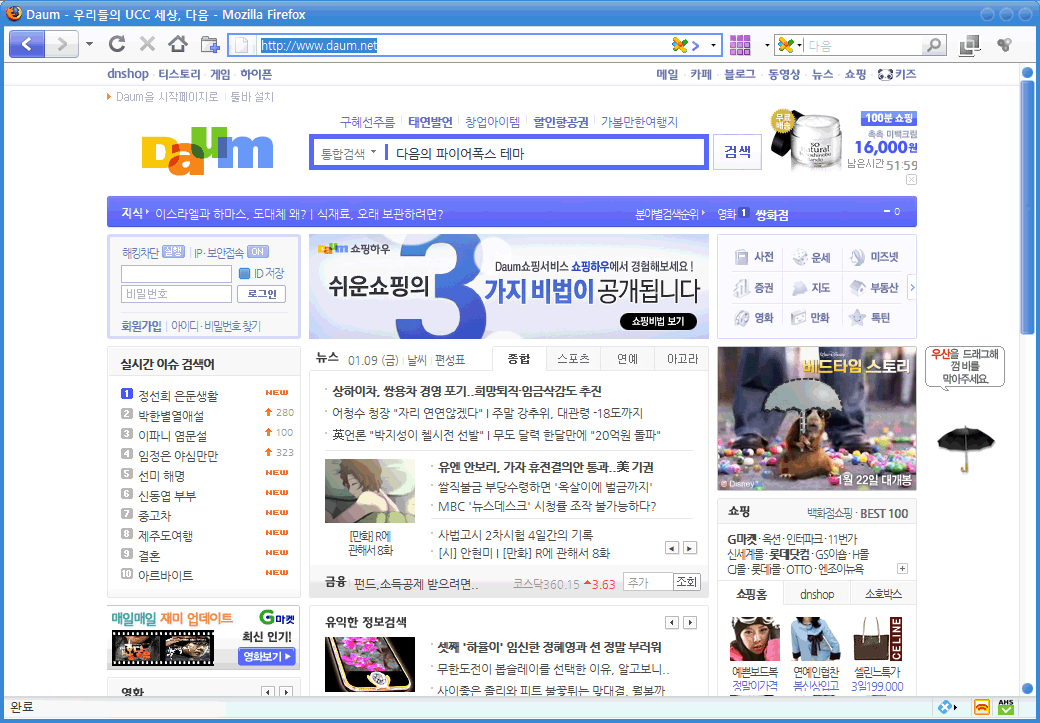Select the 스포츠 news tab
1040x723 pixels.
click(x=573, y=359)
